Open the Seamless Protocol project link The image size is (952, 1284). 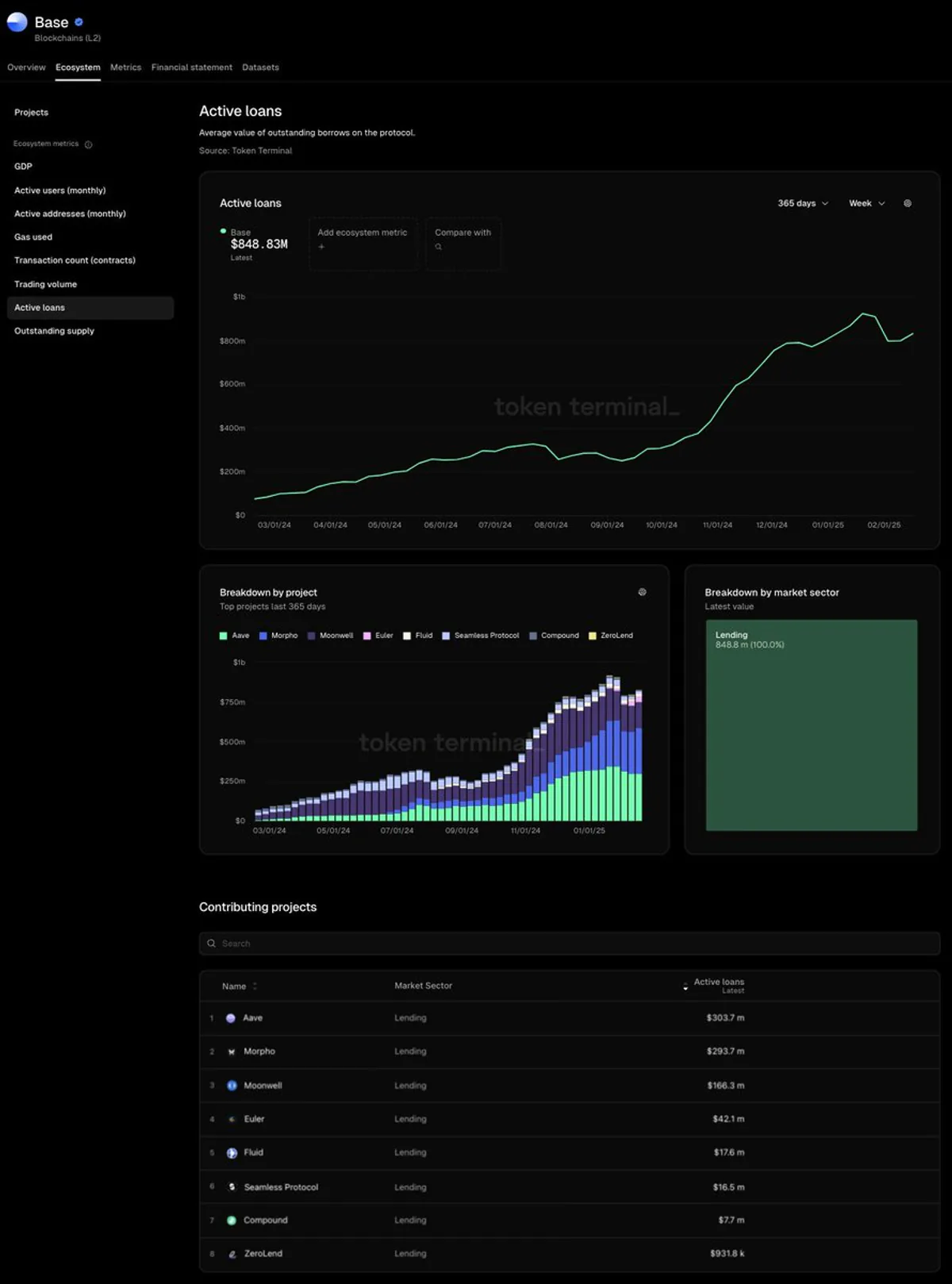click(x=281, y=1187)
